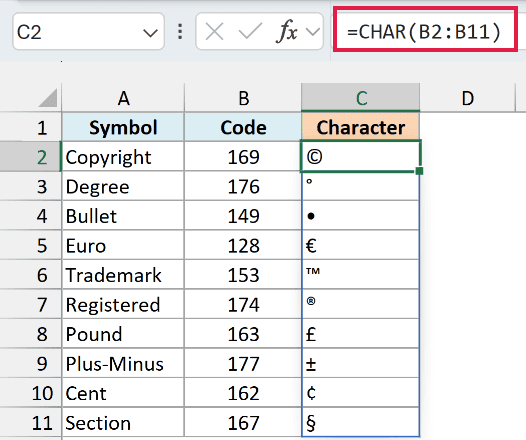
Task: Select column A header
Action: [x=123, y=98]
